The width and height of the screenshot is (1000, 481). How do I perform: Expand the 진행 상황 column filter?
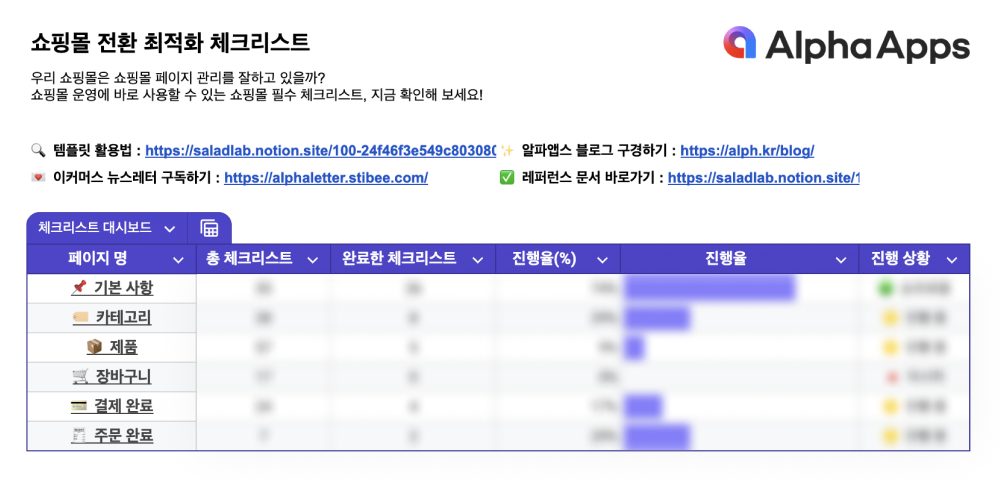pos(952,260)
